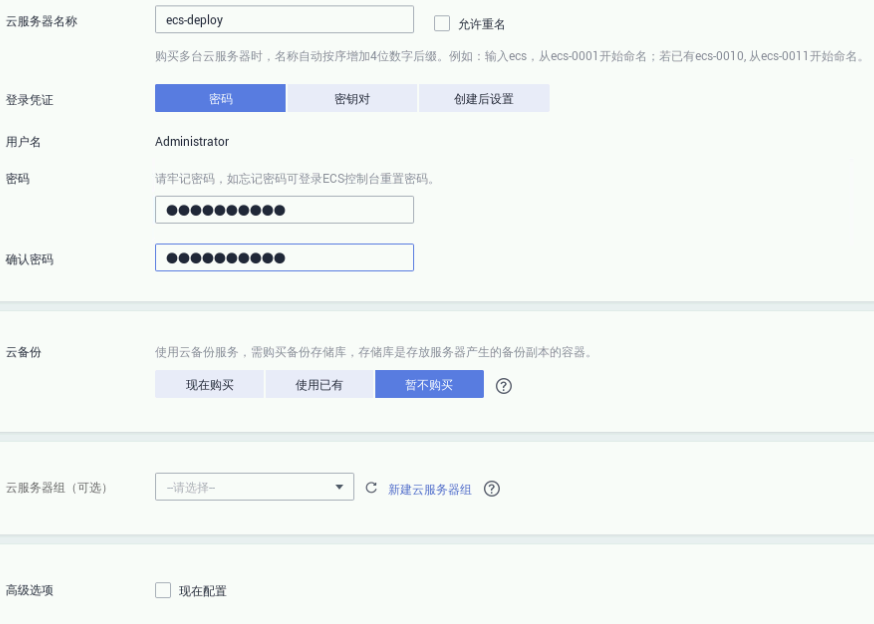The width and height of the screenshot is (874, 624).
Task: Click the refresh icon beside server group dropdown
Action: (371, 488)
